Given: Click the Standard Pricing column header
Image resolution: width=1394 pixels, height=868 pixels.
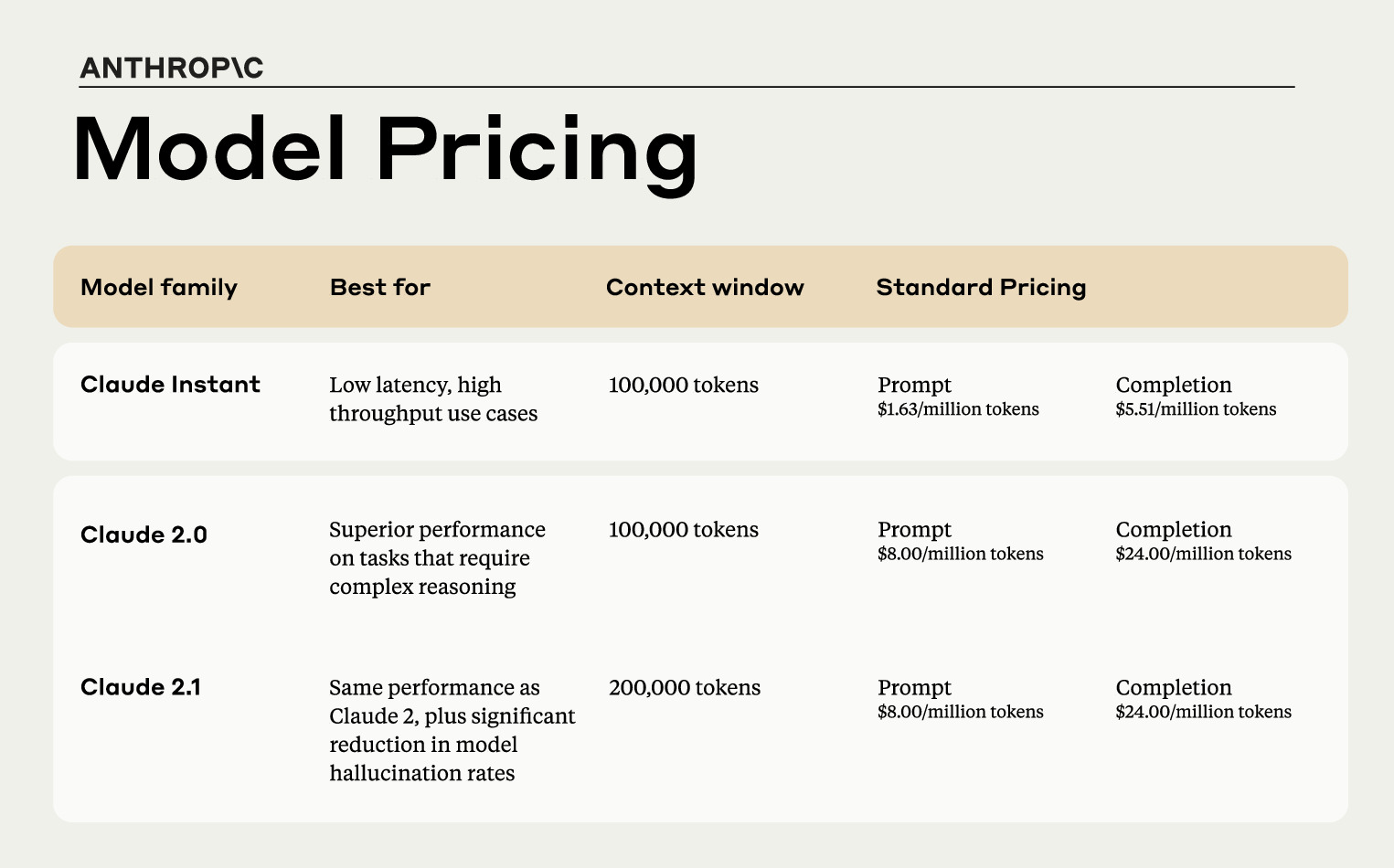Looking at the screenshot, I should click(981, 288).
